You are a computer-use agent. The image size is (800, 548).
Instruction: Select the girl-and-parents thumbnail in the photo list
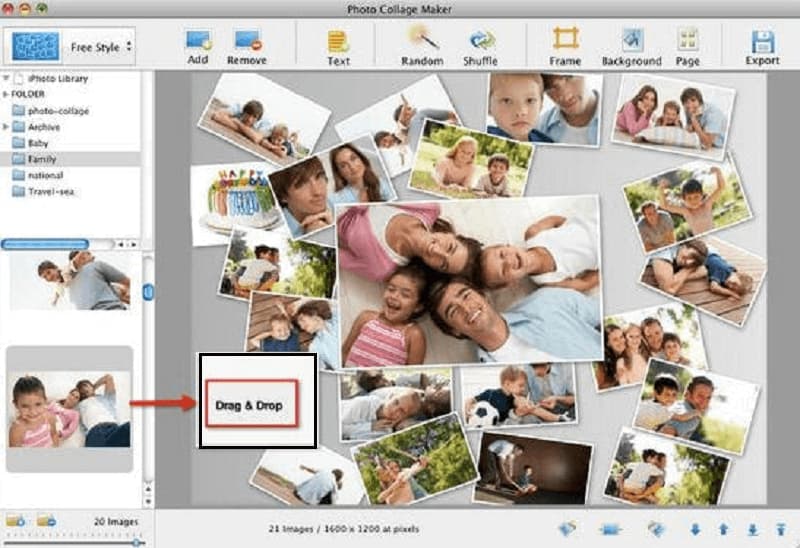[69, 409]
